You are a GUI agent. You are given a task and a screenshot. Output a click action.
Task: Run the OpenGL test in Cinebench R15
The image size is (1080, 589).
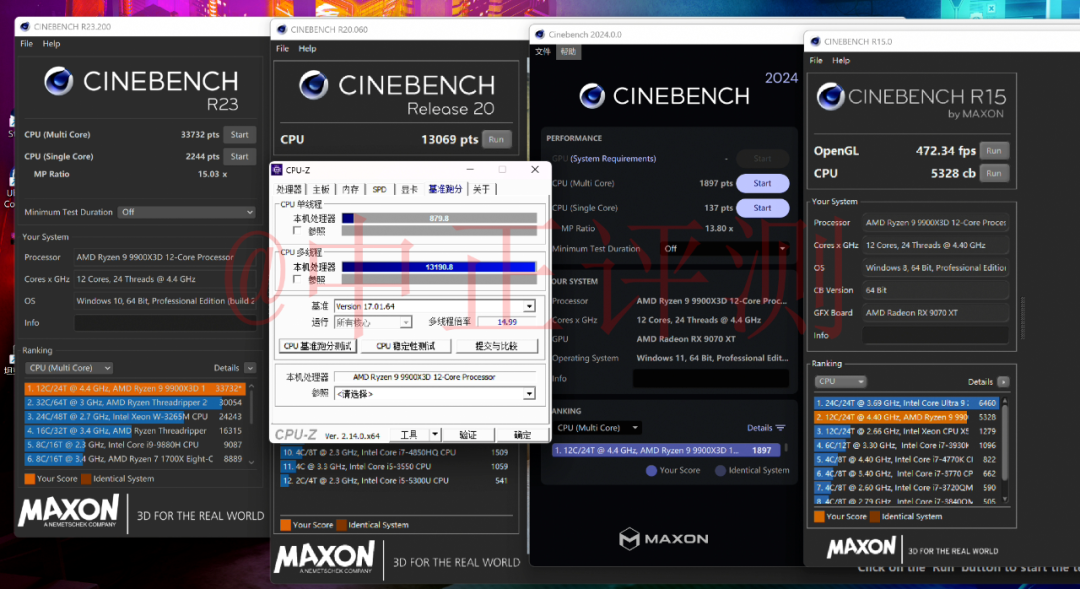(993, 151)
